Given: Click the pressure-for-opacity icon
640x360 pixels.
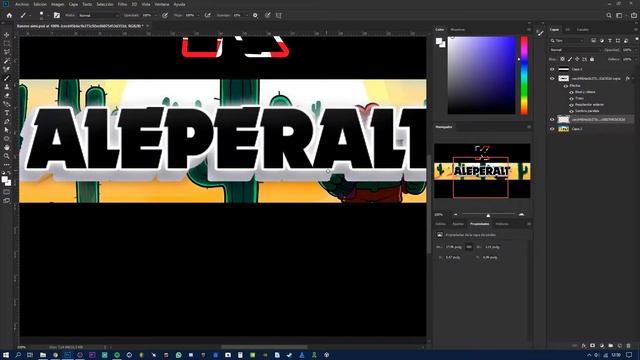Looking at the screenshot, I should pyautogui.click(x=165, y=16).
